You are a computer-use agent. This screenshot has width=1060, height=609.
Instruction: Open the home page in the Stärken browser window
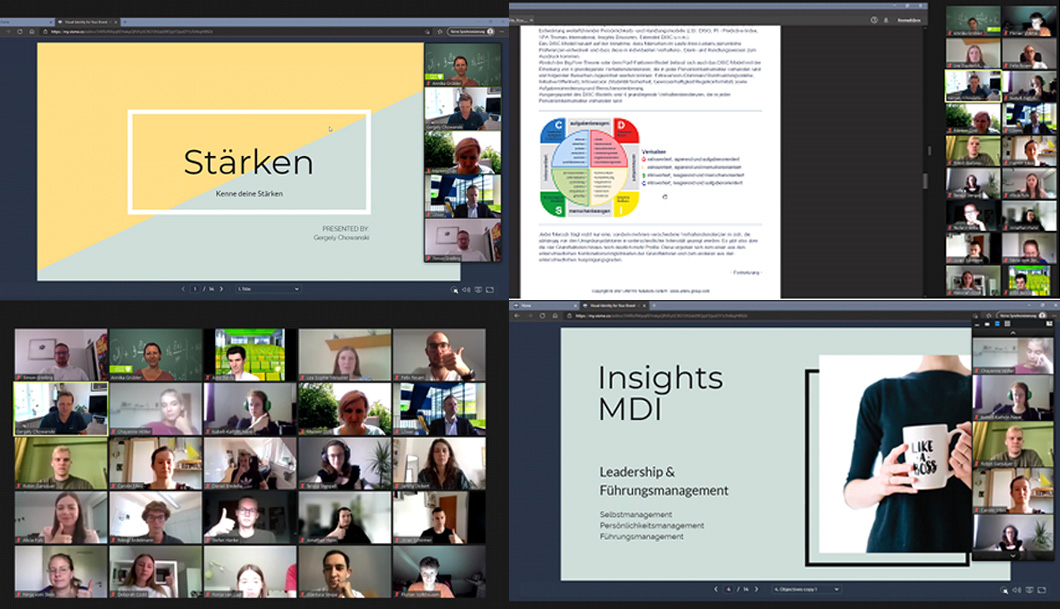31,31
